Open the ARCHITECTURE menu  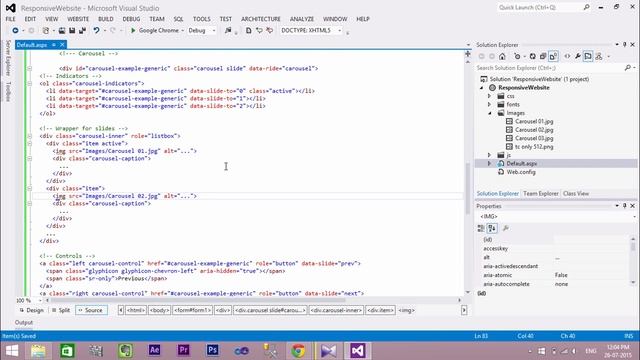[x=260, y=19]
